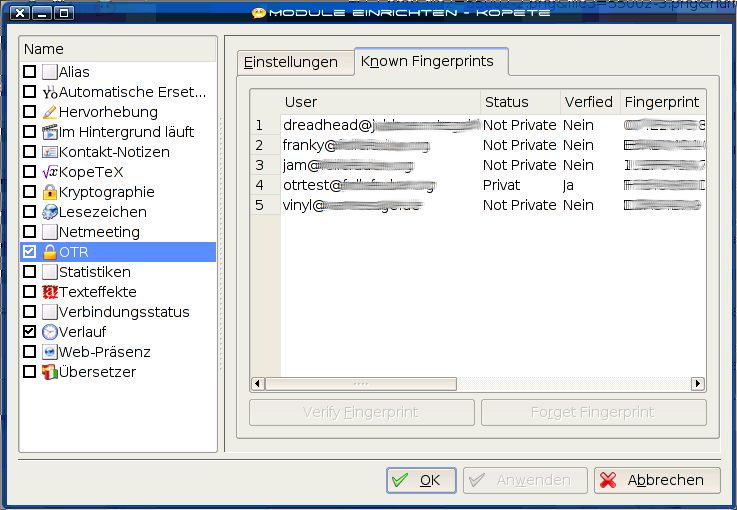The height and width of the screenshot is (510, 737).
Task: Select the vinyl@ user entry
Action: pos(381,205)
